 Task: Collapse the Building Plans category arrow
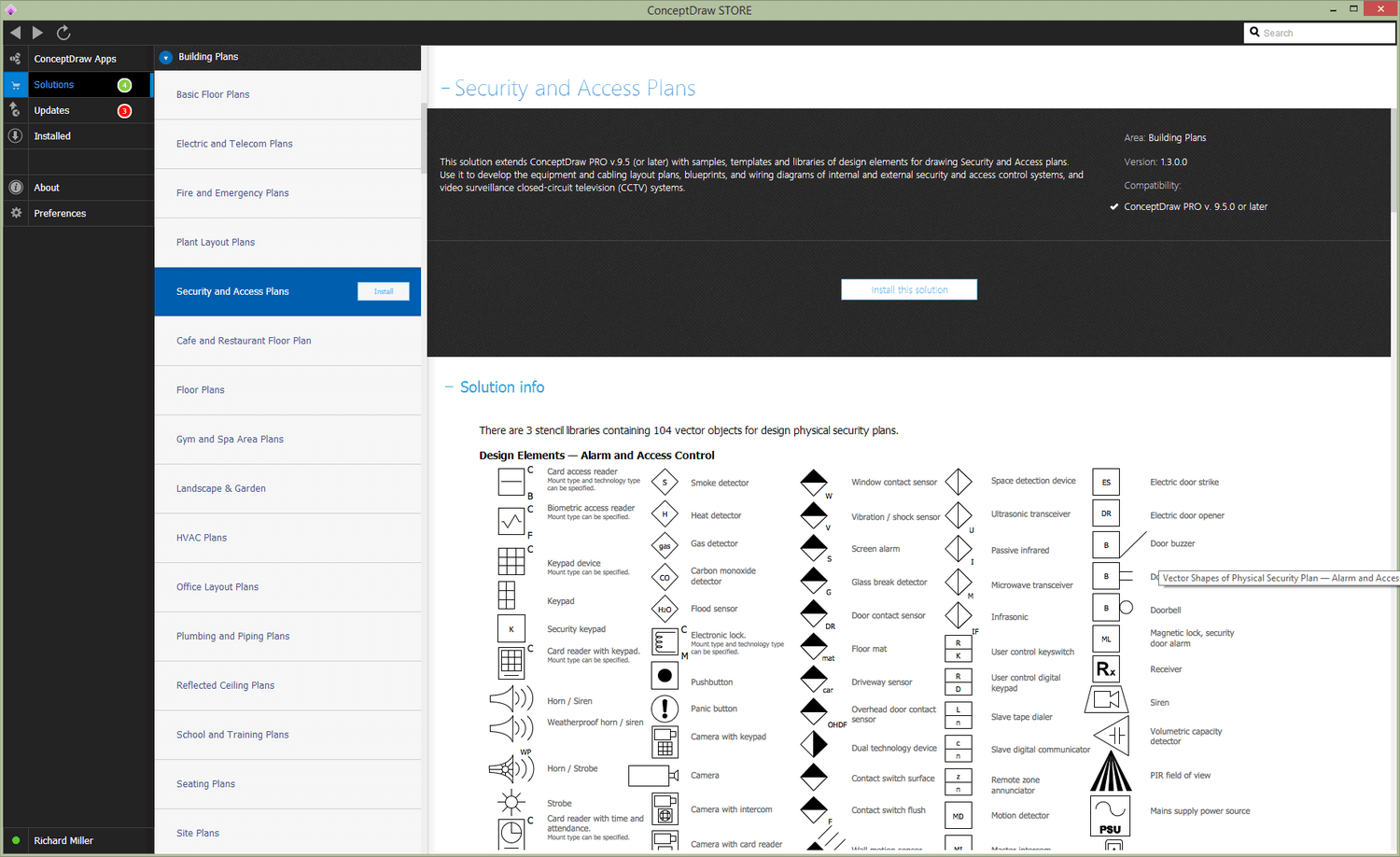coord(165,57)
